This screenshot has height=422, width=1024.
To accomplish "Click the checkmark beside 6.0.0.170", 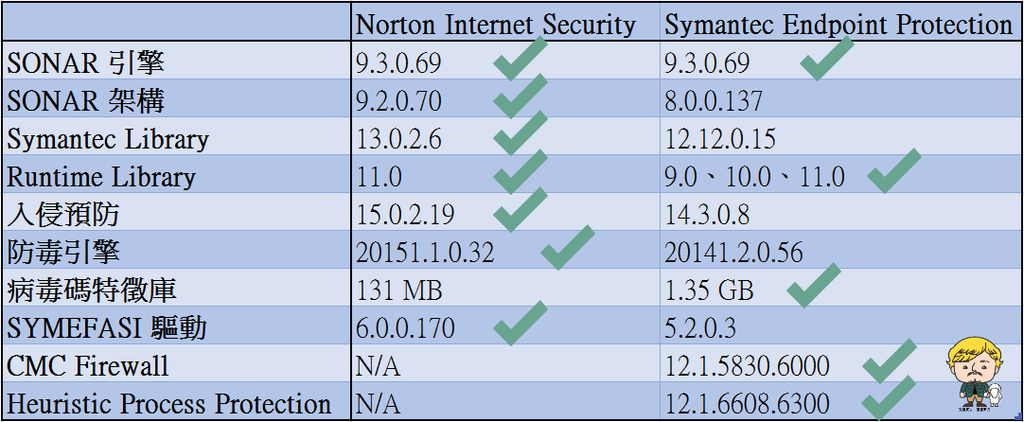I will click(520, 323).
